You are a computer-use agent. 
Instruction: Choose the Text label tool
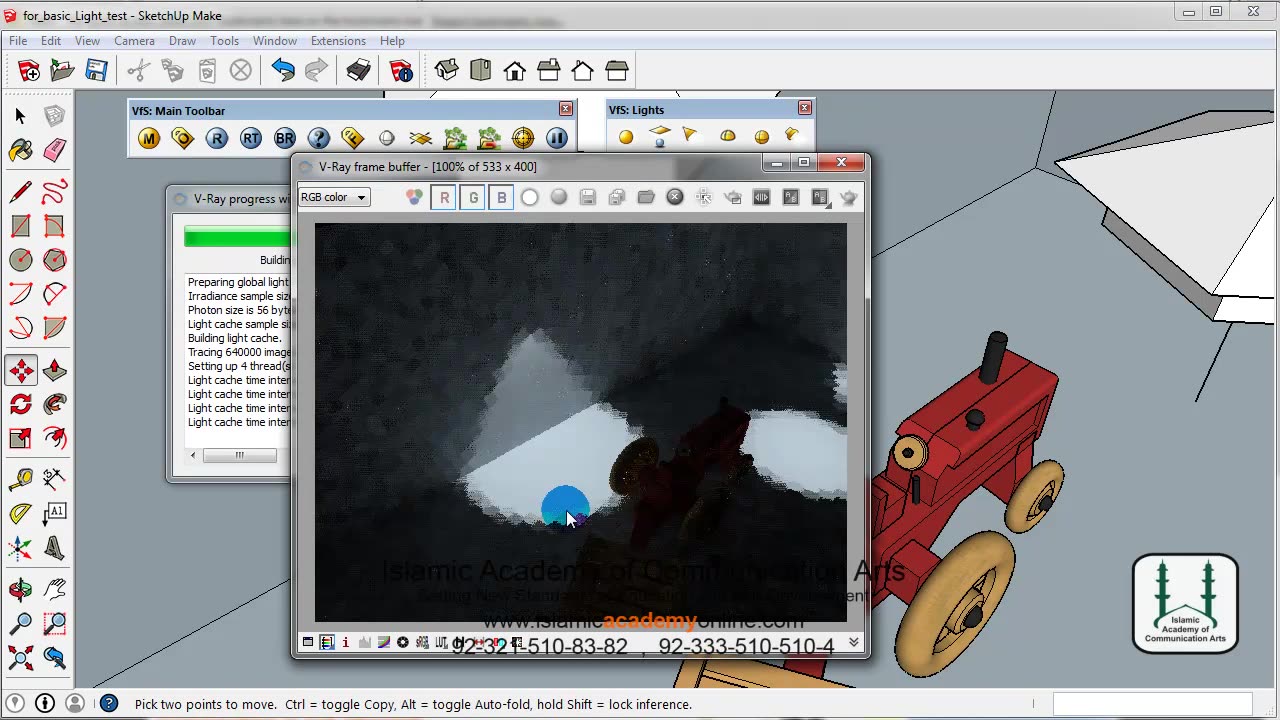pyautogui.click(x=55, y=514)
